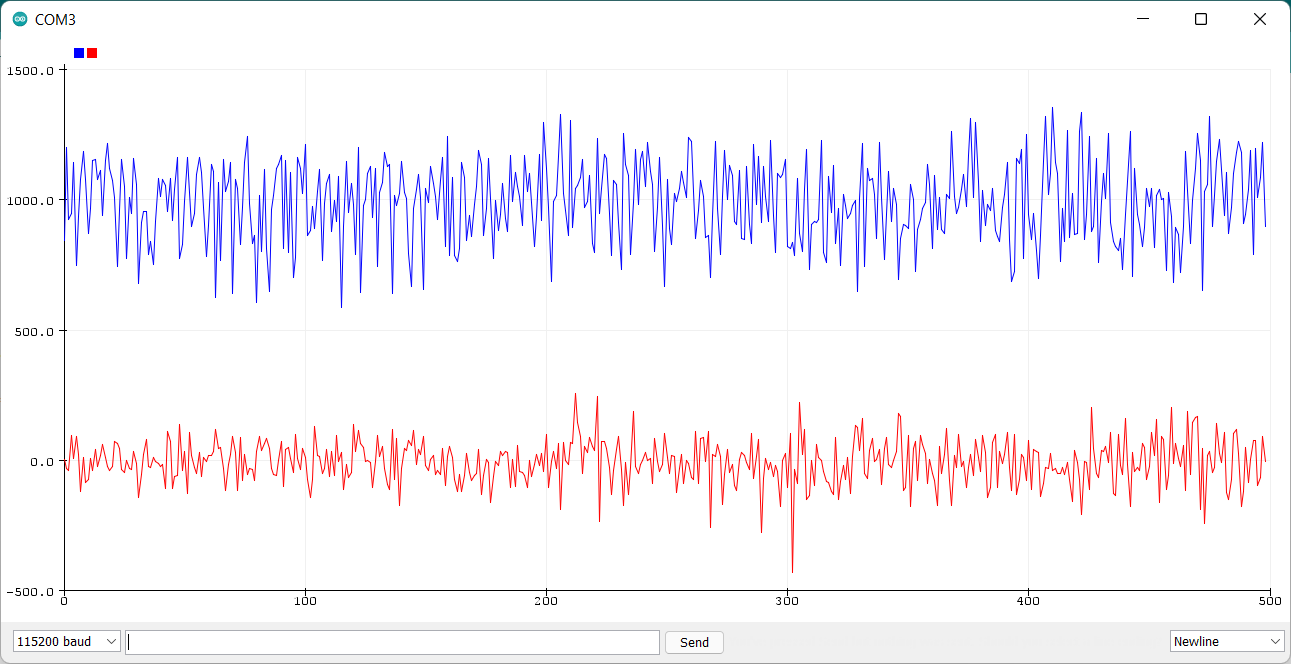Click the 1500.0 Y-axis label
Viewport: 1291px width, 664px height.
pyautogui.click(x=31, y=71)
